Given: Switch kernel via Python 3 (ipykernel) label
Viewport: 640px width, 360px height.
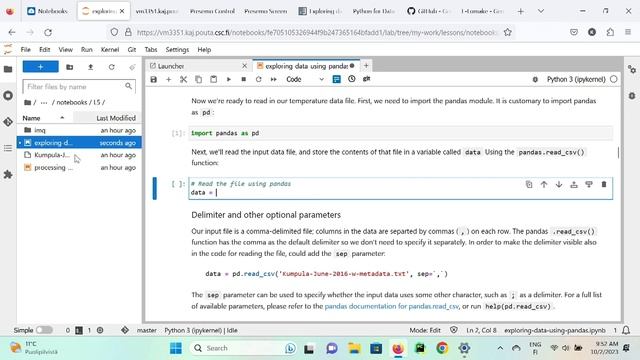Looking at the screenshot, I should click(576, 79).
